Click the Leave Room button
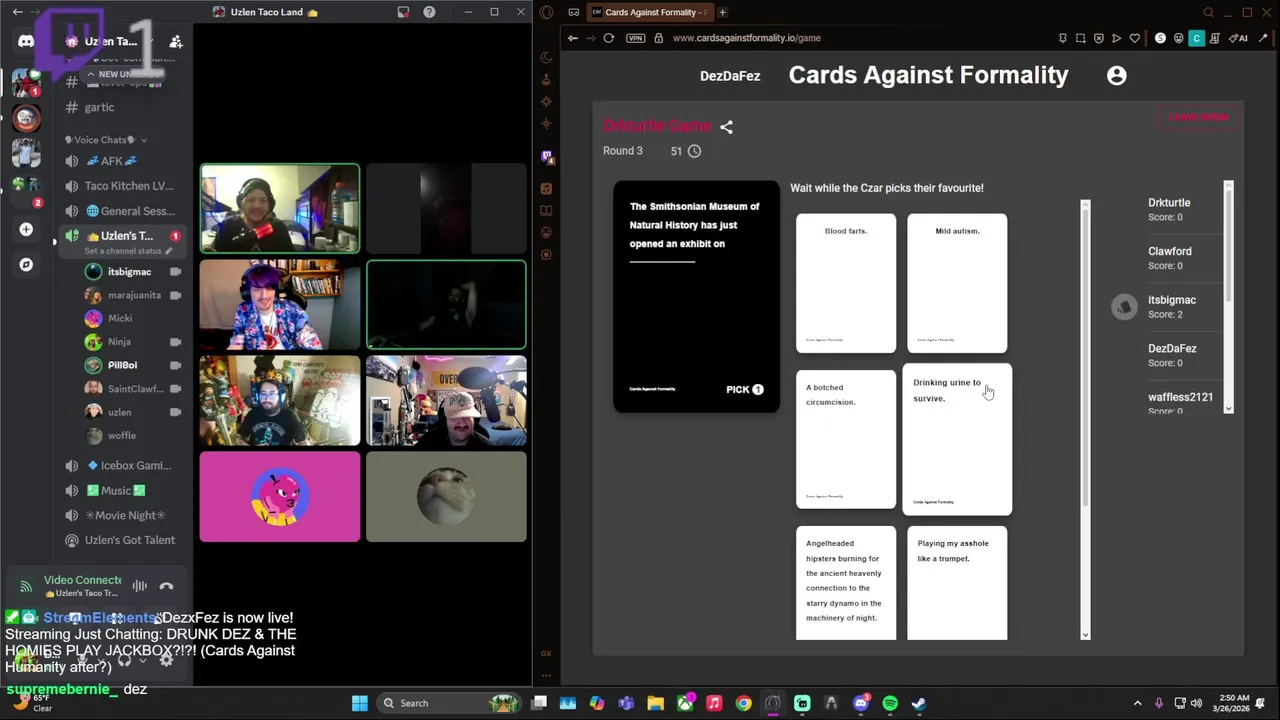The height and width of the screenshot is (720, 1280). pyautogui.click(x=1199, y=117)
